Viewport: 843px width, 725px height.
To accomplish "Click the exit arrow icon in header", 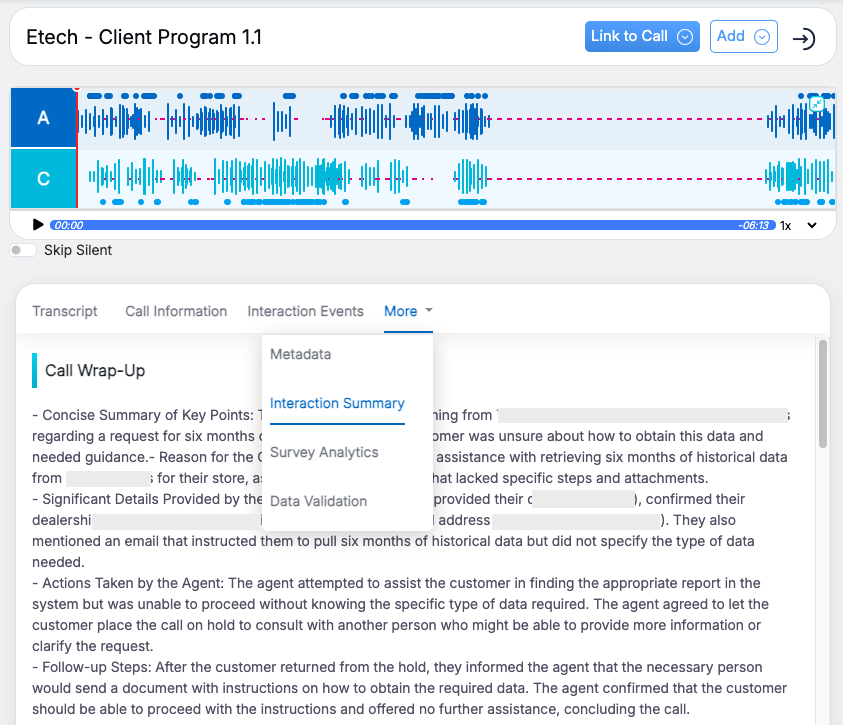I will pyautogui.click(x=803, y=38).
